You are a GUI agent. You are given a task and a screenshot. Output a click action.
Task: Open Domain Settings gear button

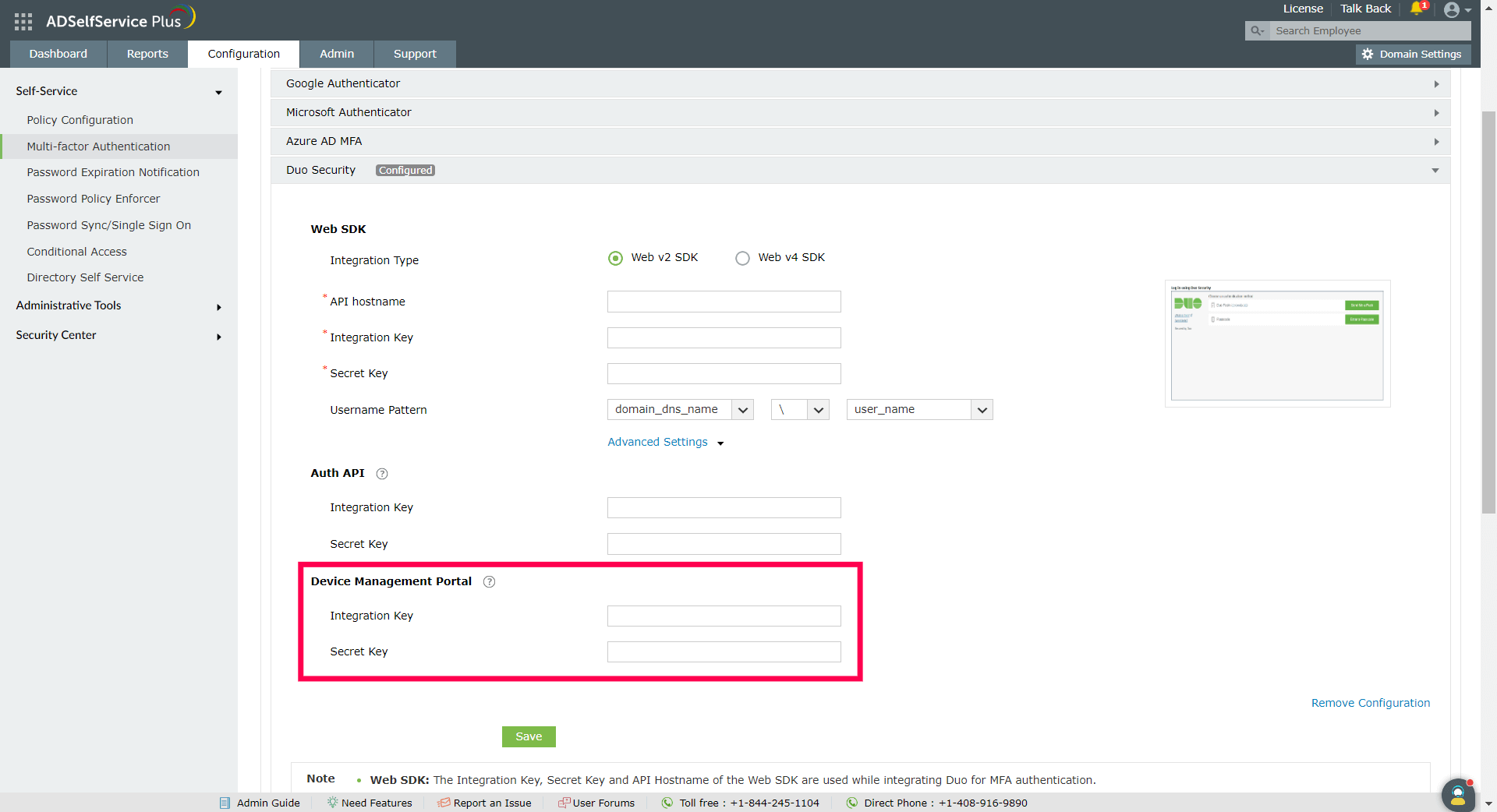[1413, 55]
